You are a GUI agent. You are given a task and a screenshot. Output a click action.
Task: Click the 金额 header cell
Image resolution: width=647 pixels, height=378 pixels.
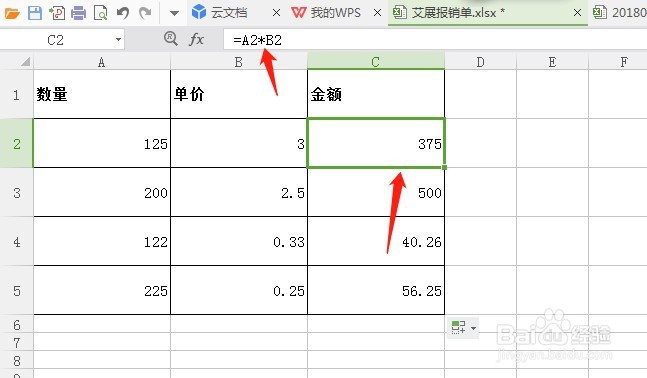click(376, 94)
